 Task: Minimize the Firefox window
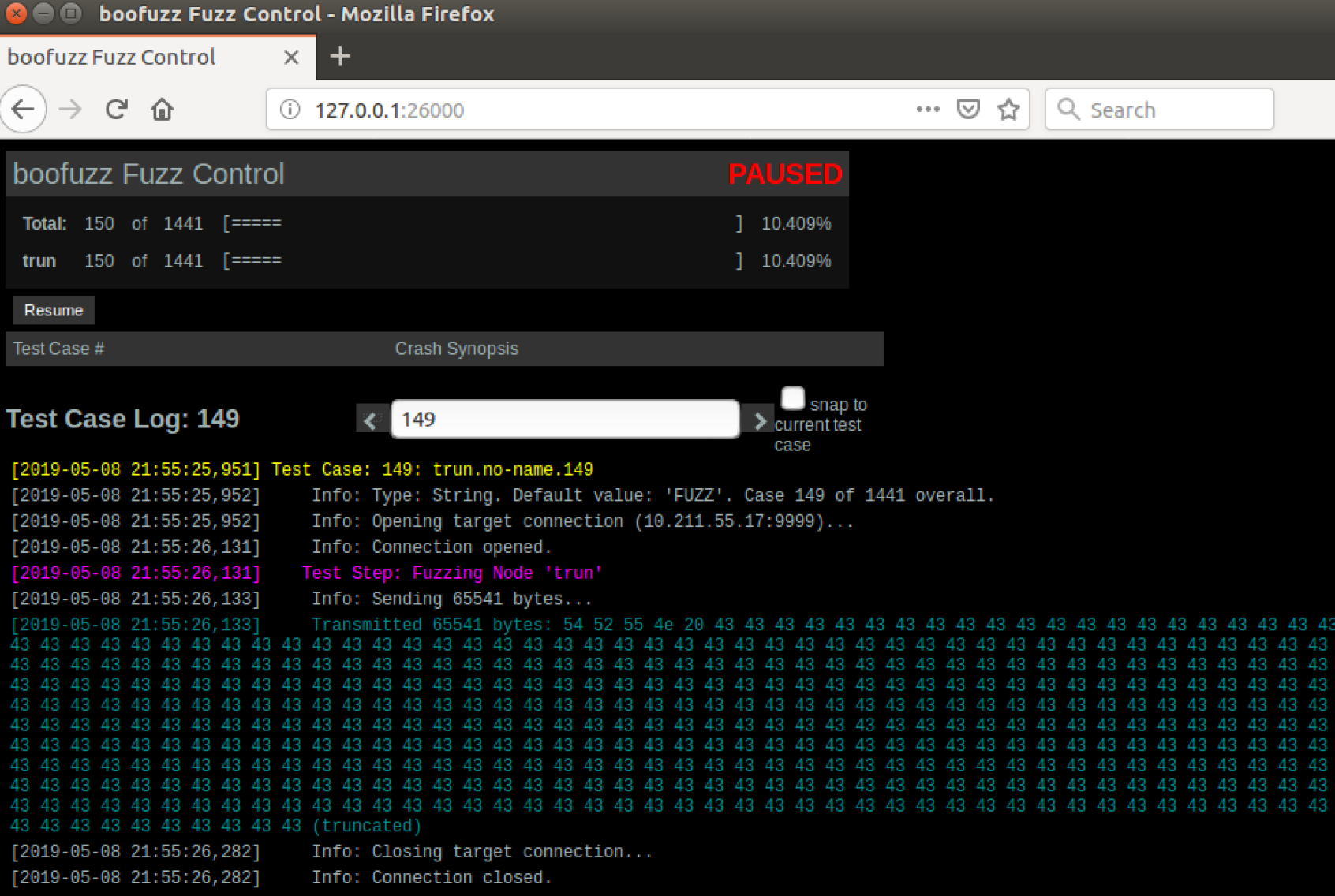pos(44,13)
